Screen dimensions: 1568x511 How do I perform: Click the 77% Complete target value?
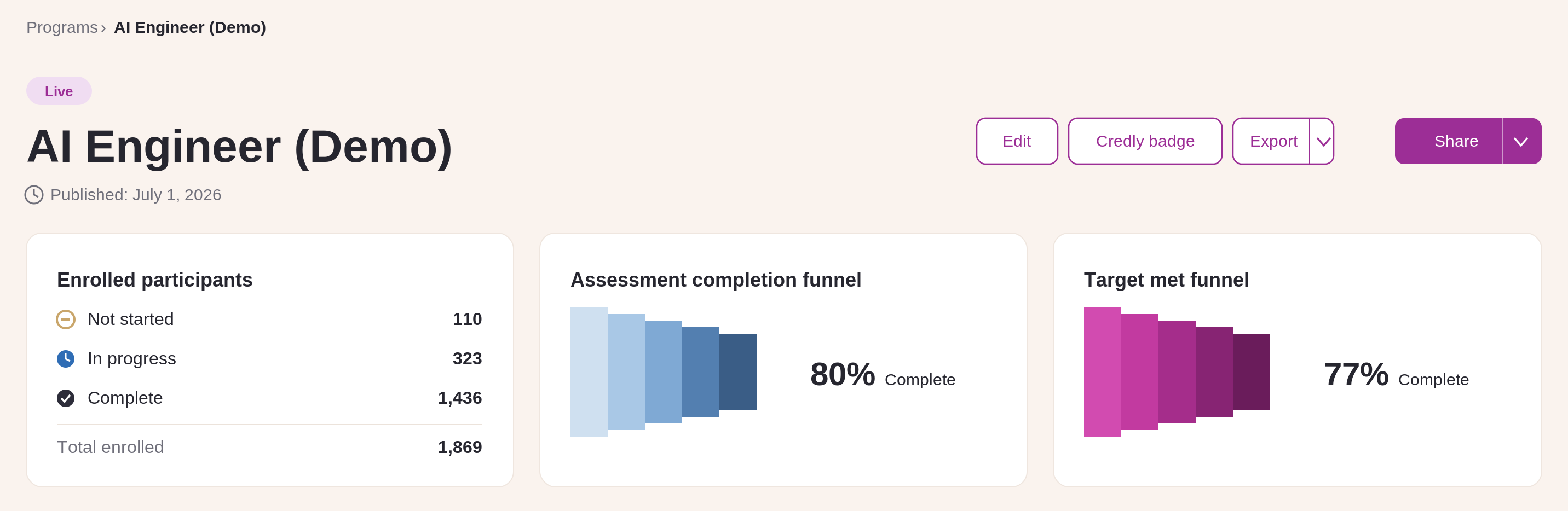(x=1396, y=374)
